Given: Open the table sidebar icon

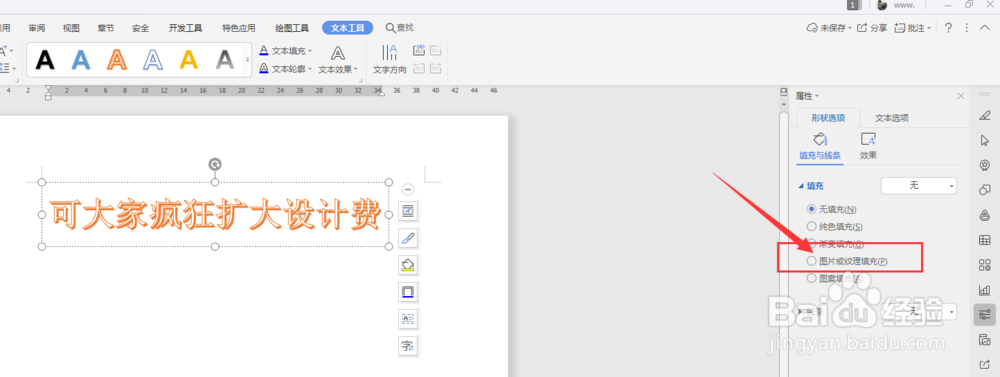Looking at the screenshot, I should 985,240.
